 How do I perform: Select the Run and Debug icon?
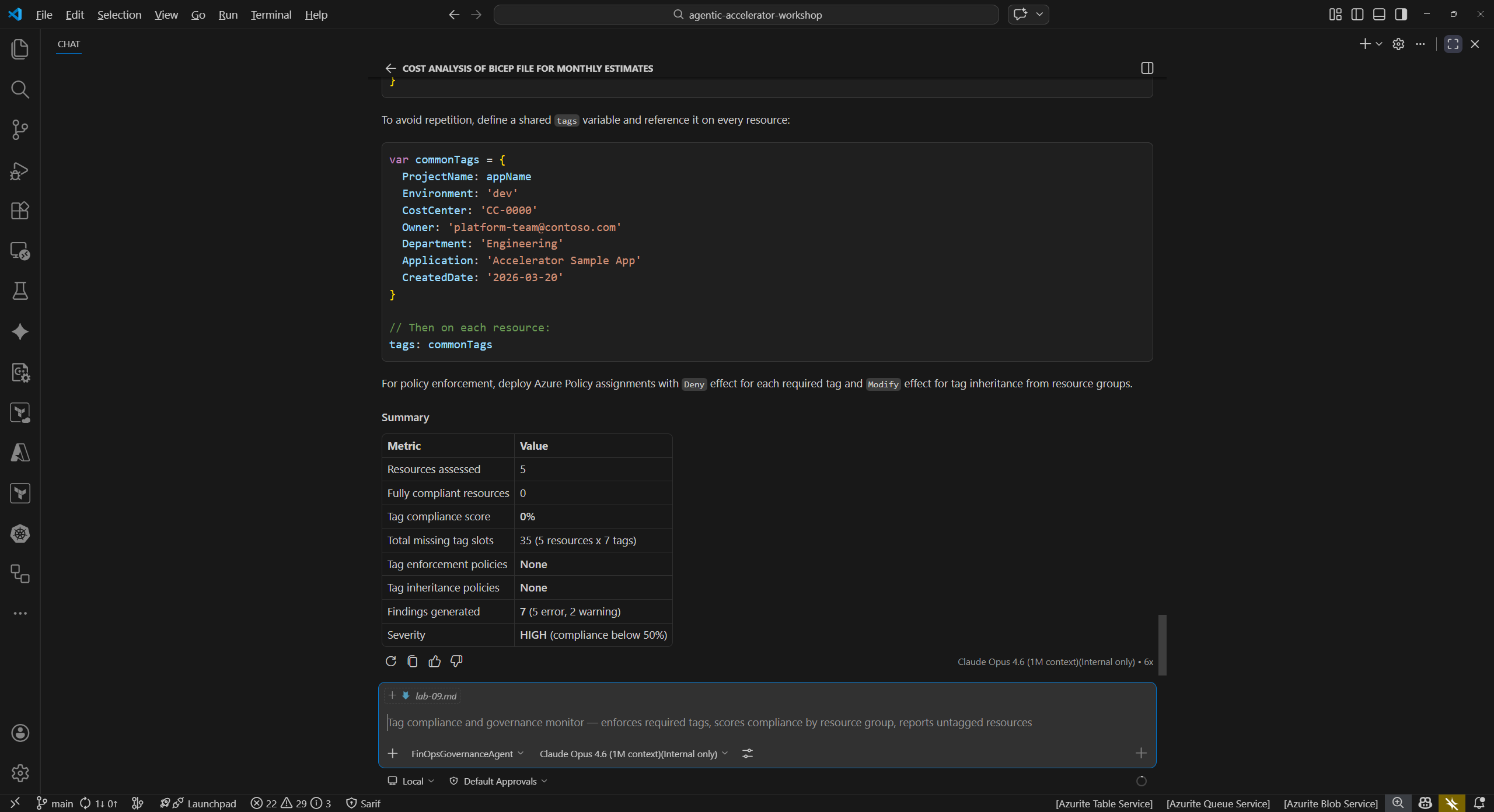coord(20,170)
